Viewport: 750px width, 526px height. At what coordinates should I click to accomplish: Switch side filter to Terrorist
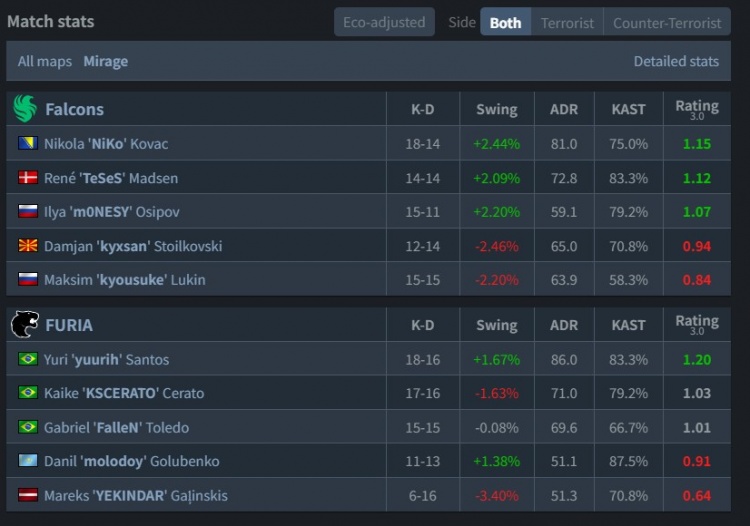[567, 22]
